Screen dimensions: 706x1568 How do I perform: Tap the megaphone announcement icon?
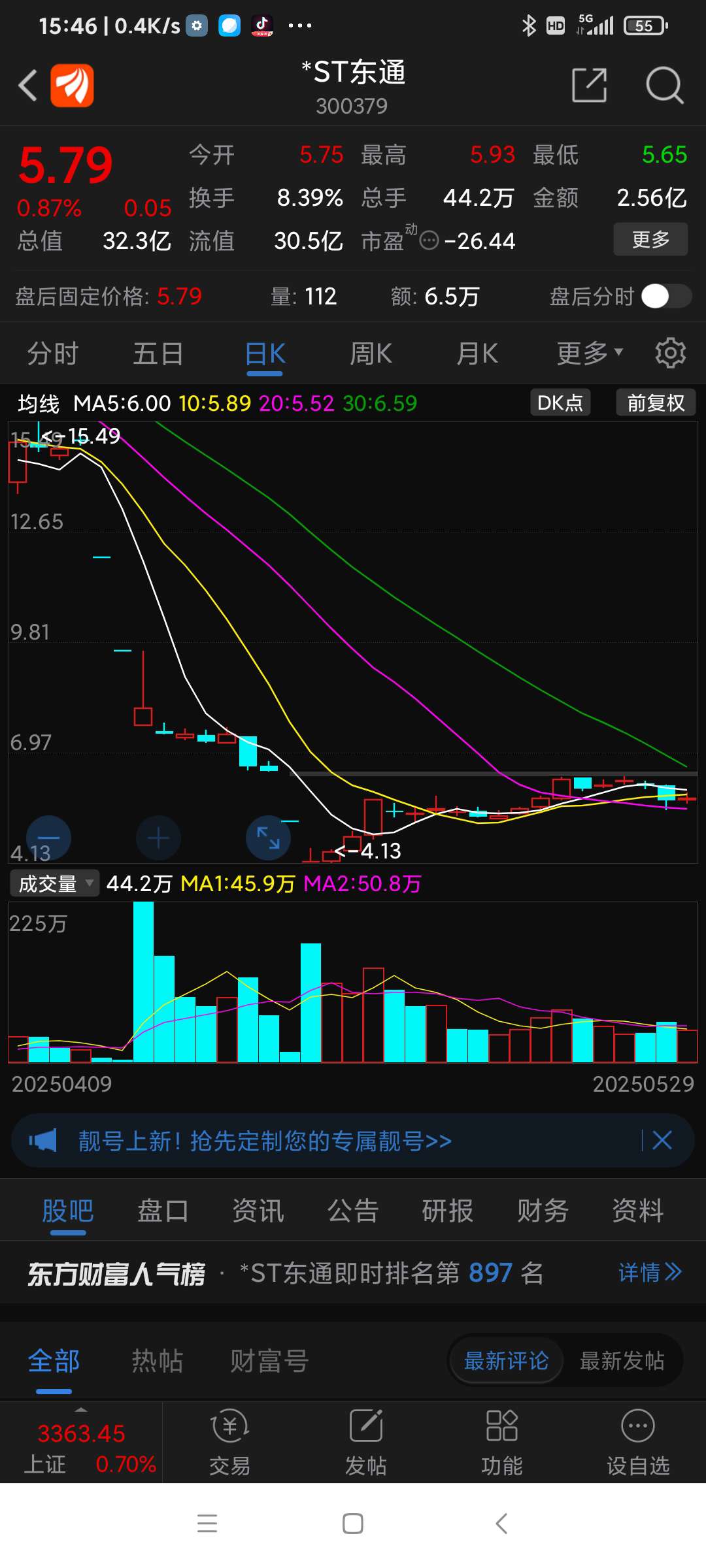point(43,1141)
